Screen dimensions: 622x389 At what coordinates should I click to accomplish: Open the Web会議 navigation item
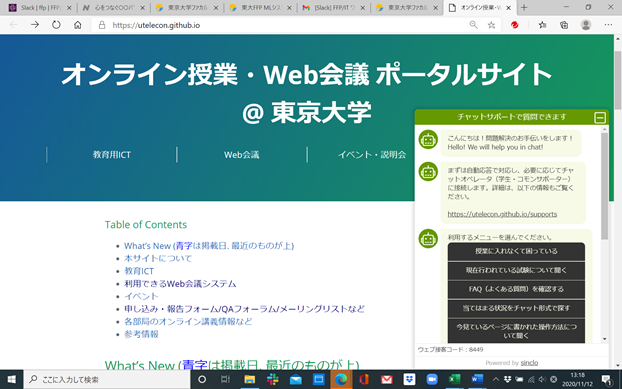point(242,155)
